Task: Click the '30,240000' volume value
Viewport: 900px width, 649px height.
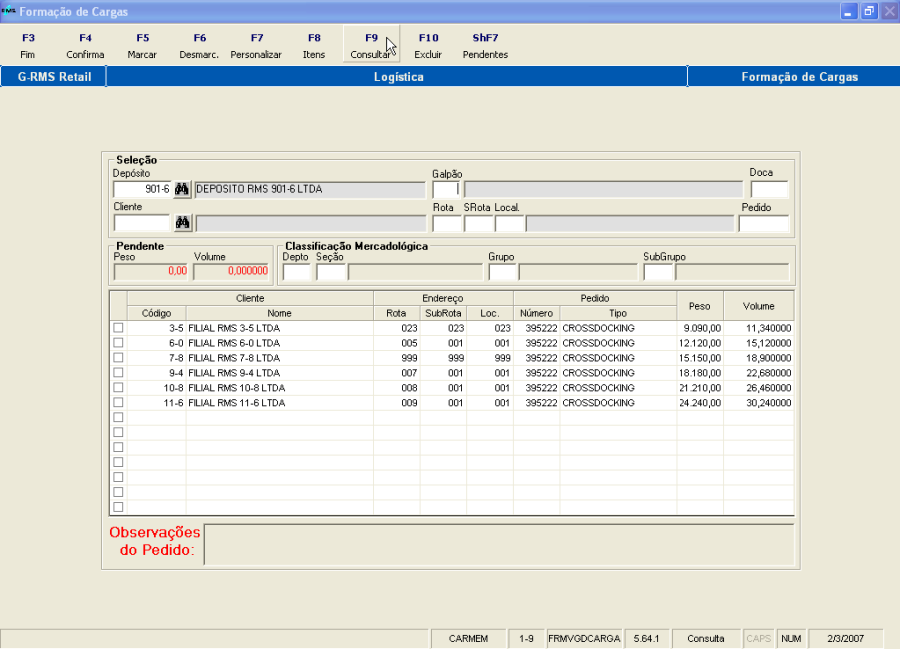Action: (759, 403)
